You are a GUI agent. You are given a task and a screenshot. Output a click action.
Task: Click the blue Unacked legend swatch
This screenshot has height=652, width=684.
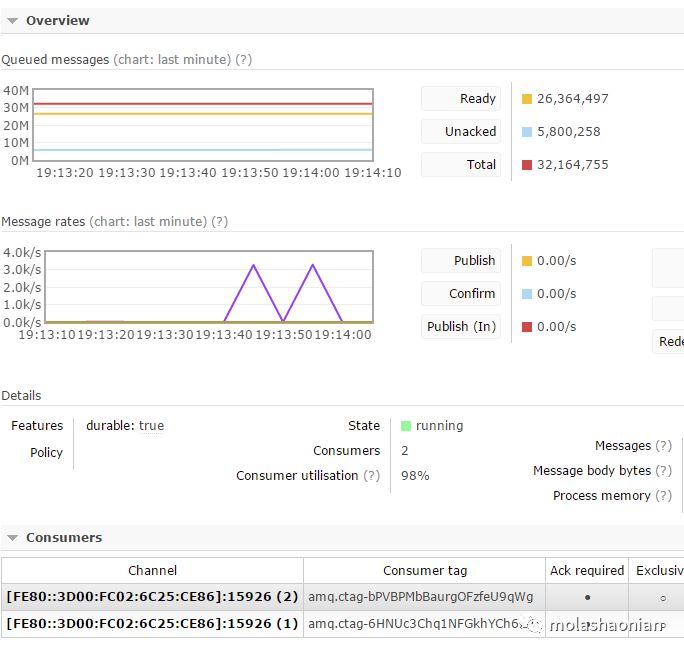pos(527,132)
